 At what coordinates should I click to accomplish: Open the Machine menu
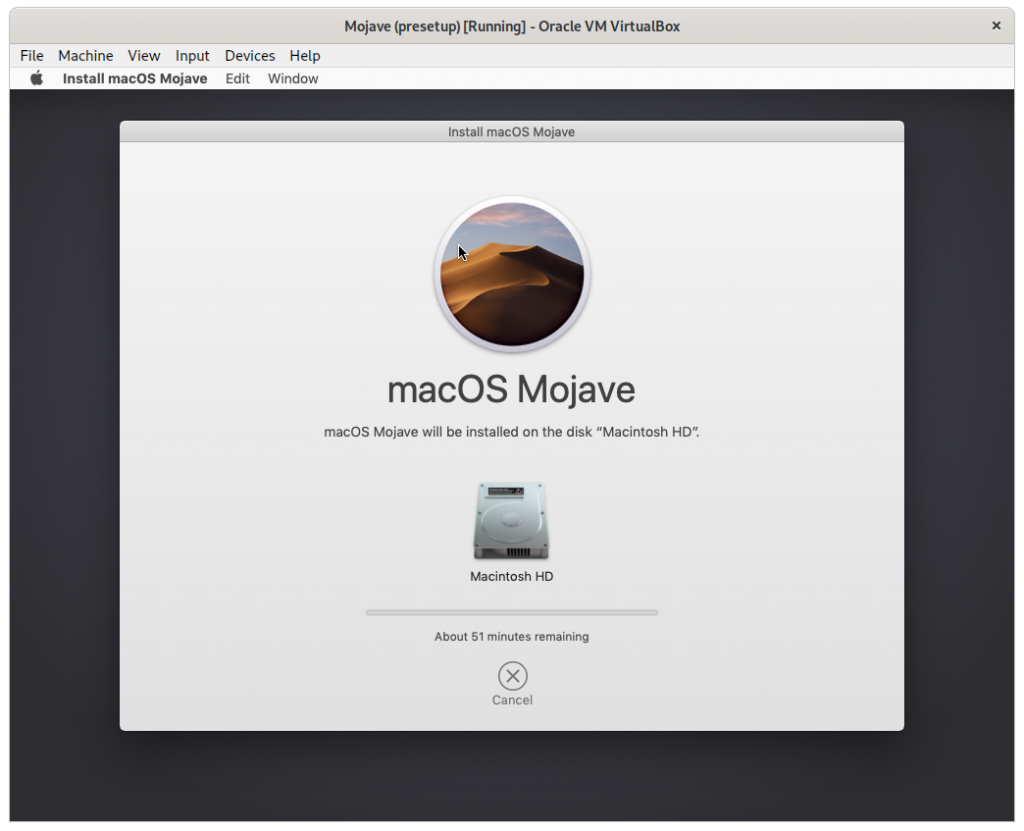85,56
